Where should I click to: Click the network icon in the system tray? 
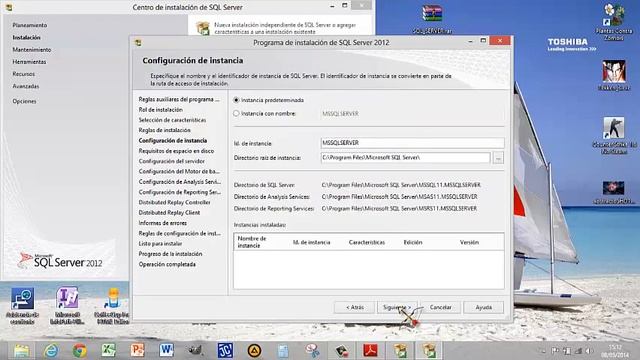(x=578, y=351)
